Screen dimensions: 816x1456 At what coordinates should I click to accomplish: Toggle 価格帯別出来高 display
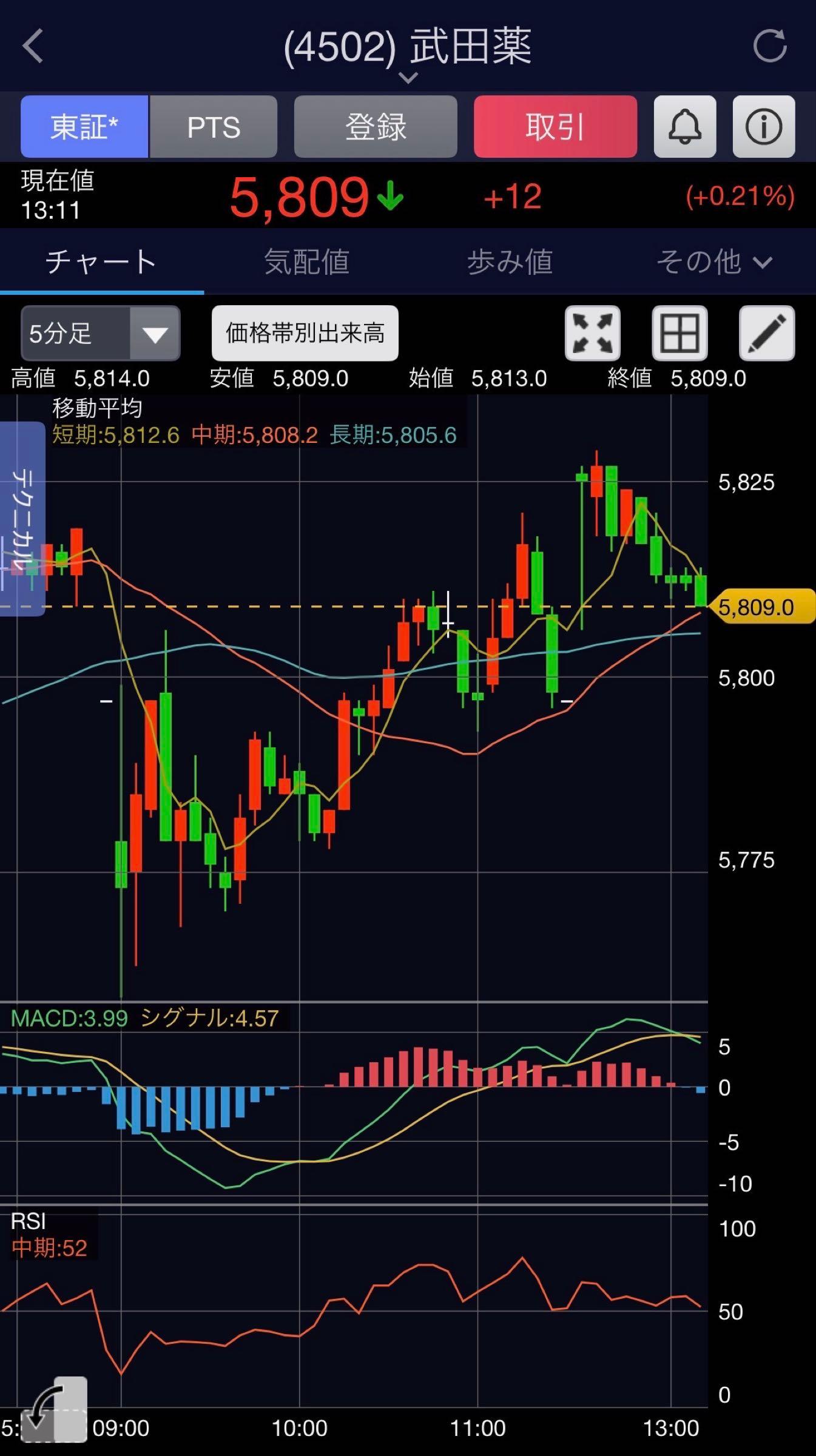coord(305,333)
